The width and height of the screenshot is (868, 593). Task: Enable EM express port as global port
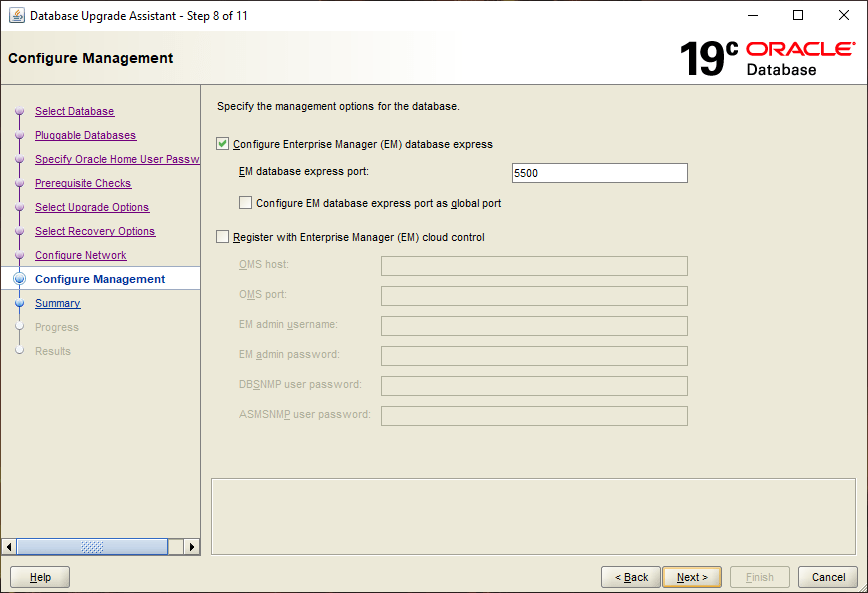click(x=245, y=203)
